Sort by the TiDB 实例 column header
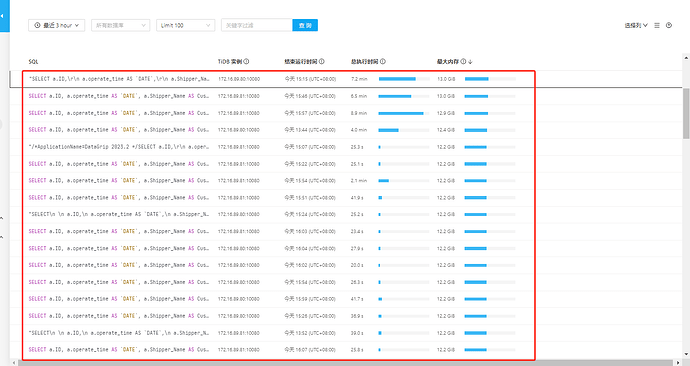The width and height of the screenshot is (690, 366). pyautogui.click(x=230, y=62)
